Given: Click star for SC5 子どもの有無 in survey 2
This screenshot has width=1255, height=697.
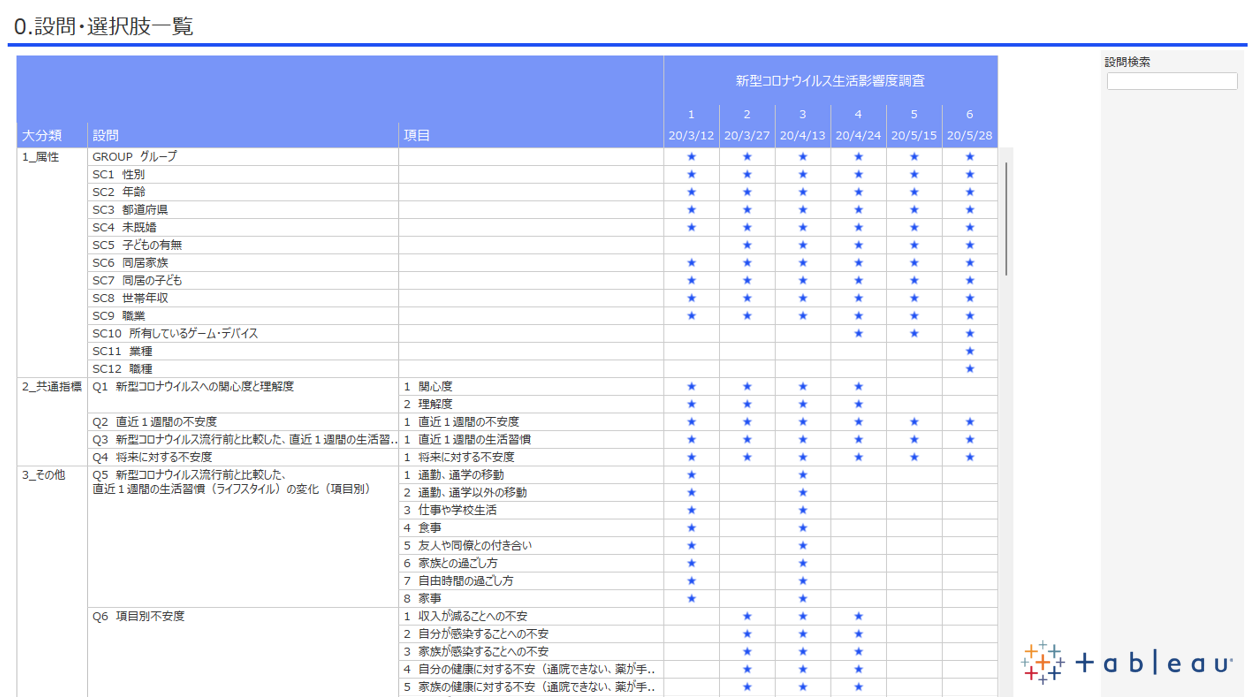Looking at the screenshot, I should 747,245.
